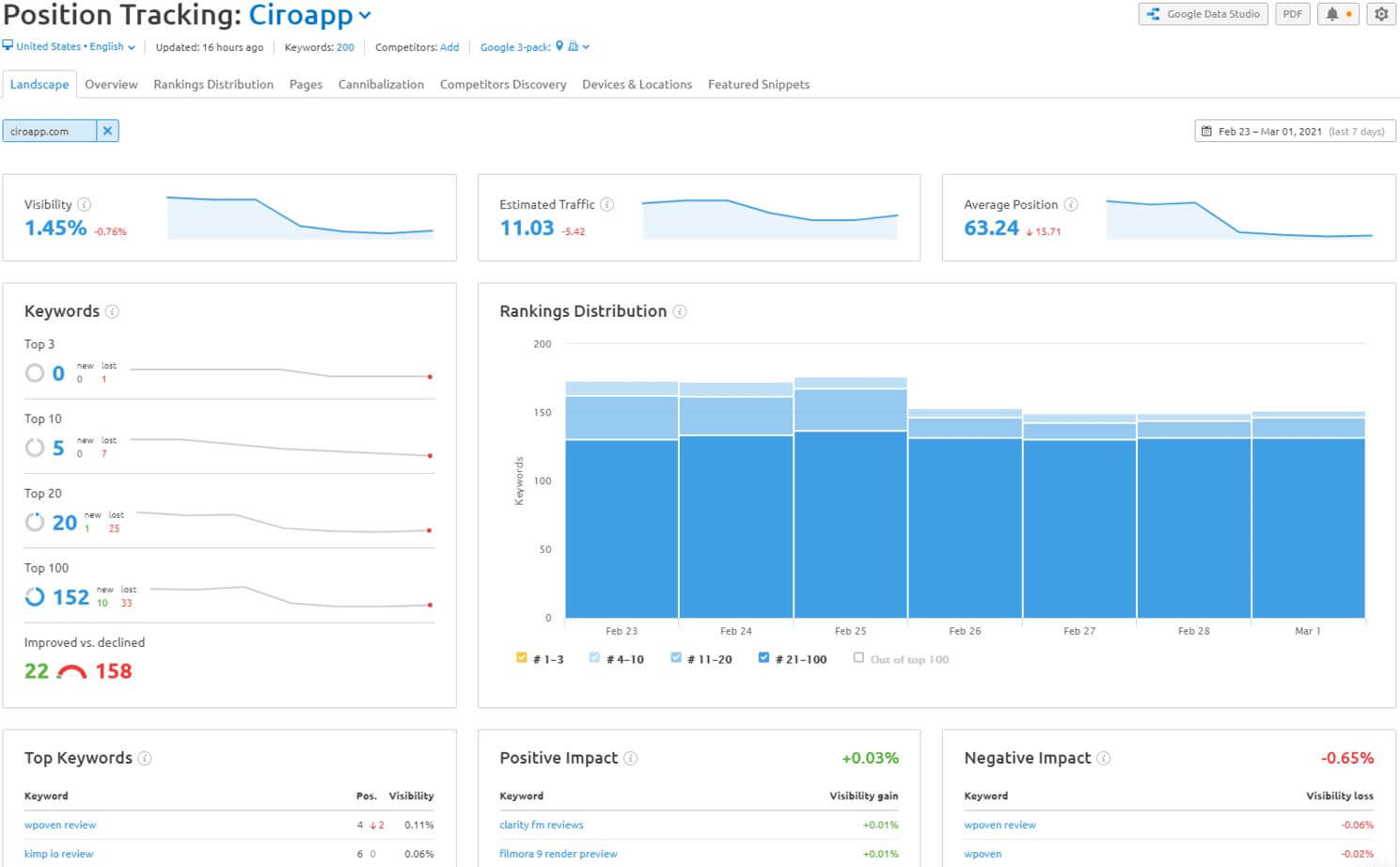Image resolution: width=1400 pixels, height=867 pixels.
Task: Export report with PDF button
Action: 1293,14
